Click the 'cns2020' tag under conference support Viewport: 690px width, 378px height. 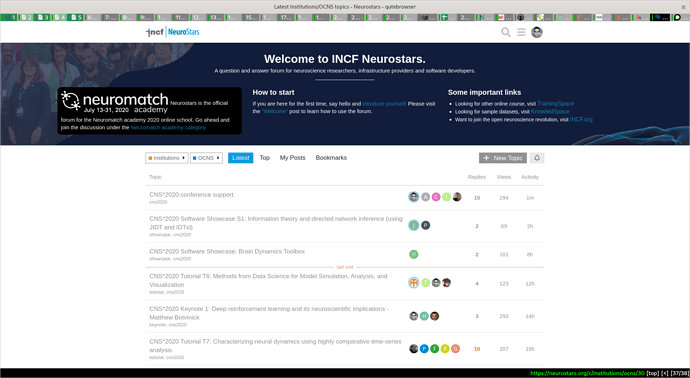click(158, 202)
